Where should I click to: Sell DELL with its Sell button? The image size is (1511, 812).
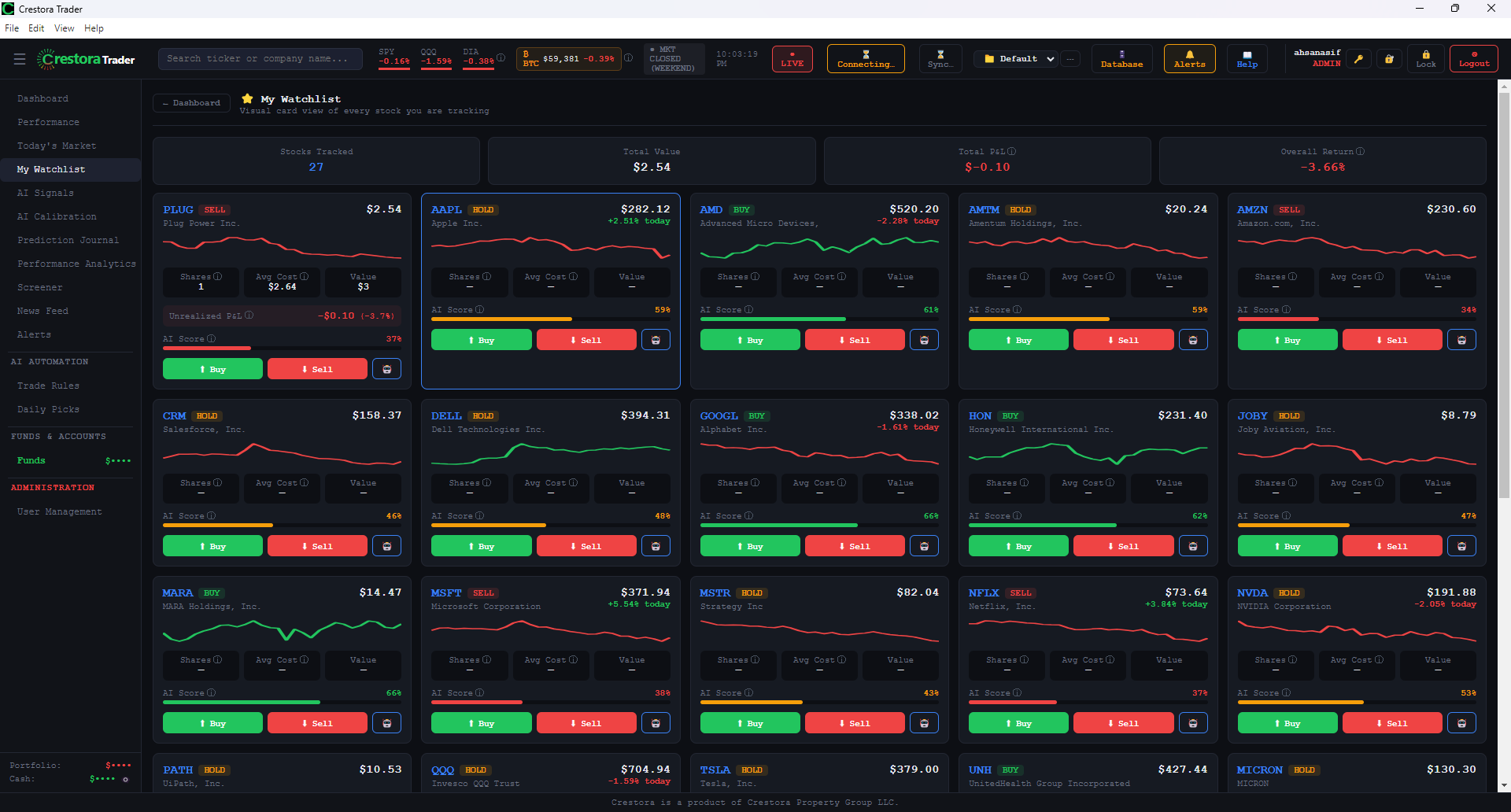click(586, 546)
